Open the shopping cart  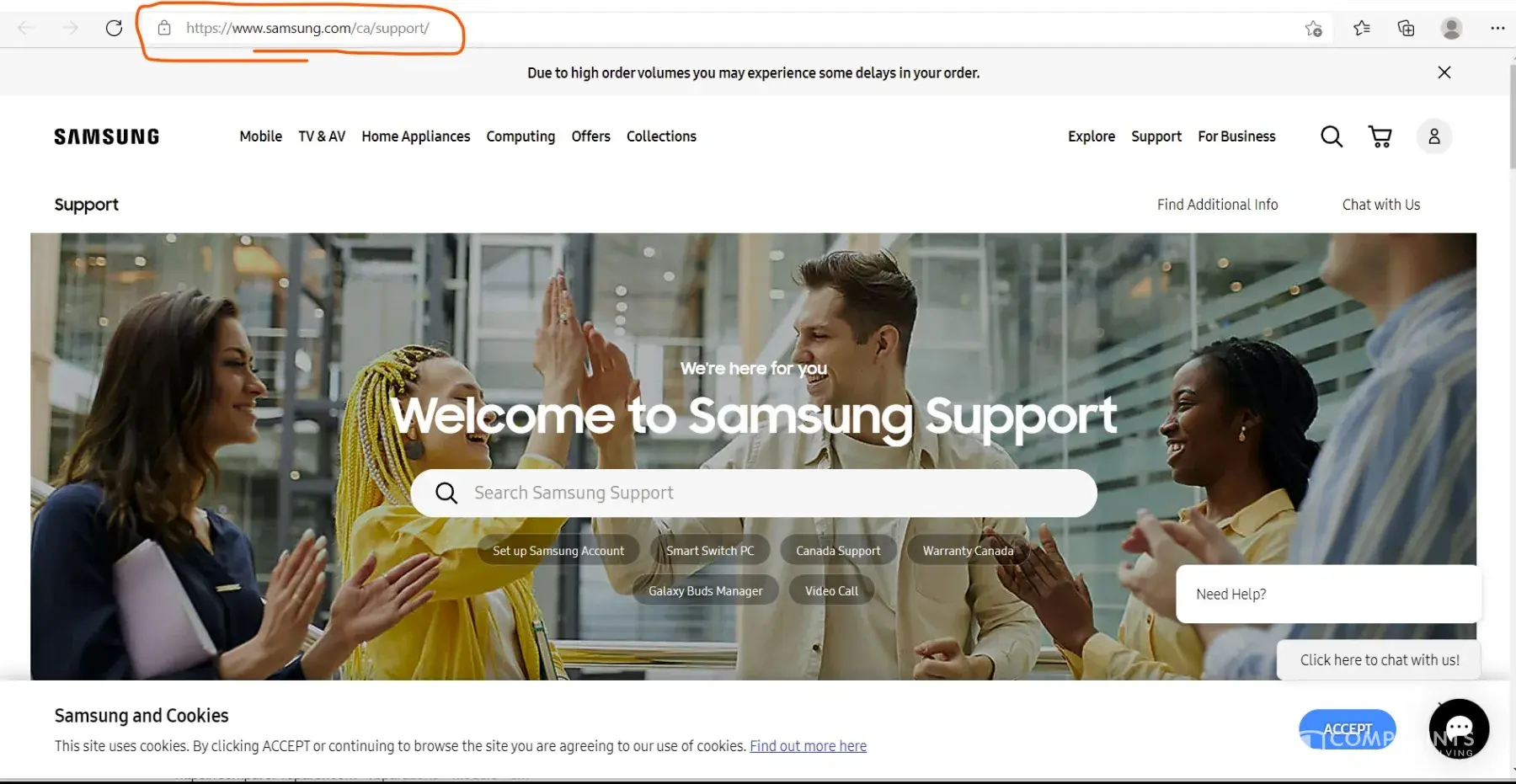click(x=1380, y=136)
